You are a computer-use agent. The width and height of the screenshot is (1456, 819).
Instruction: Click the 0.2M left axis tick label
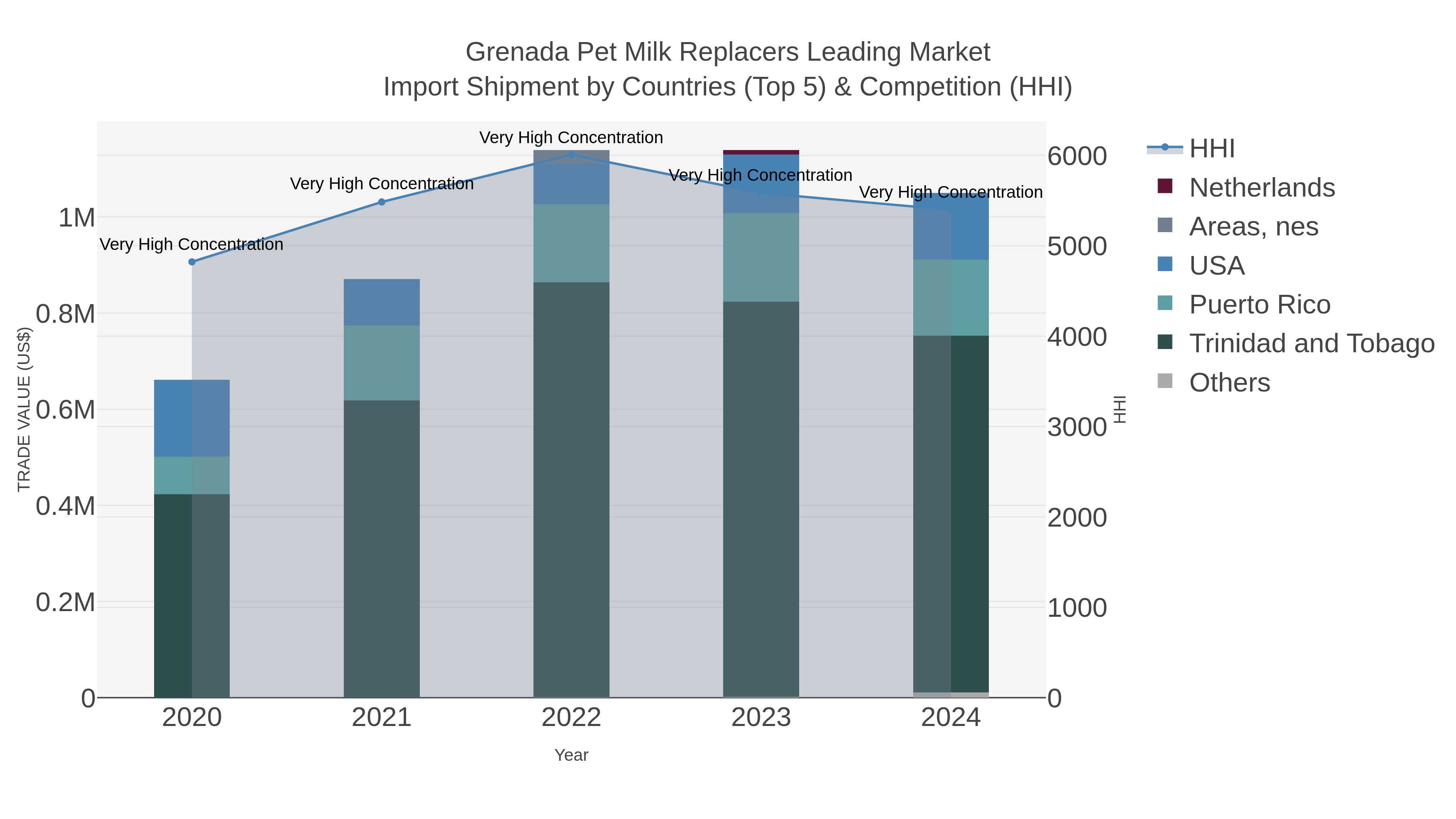66,602
